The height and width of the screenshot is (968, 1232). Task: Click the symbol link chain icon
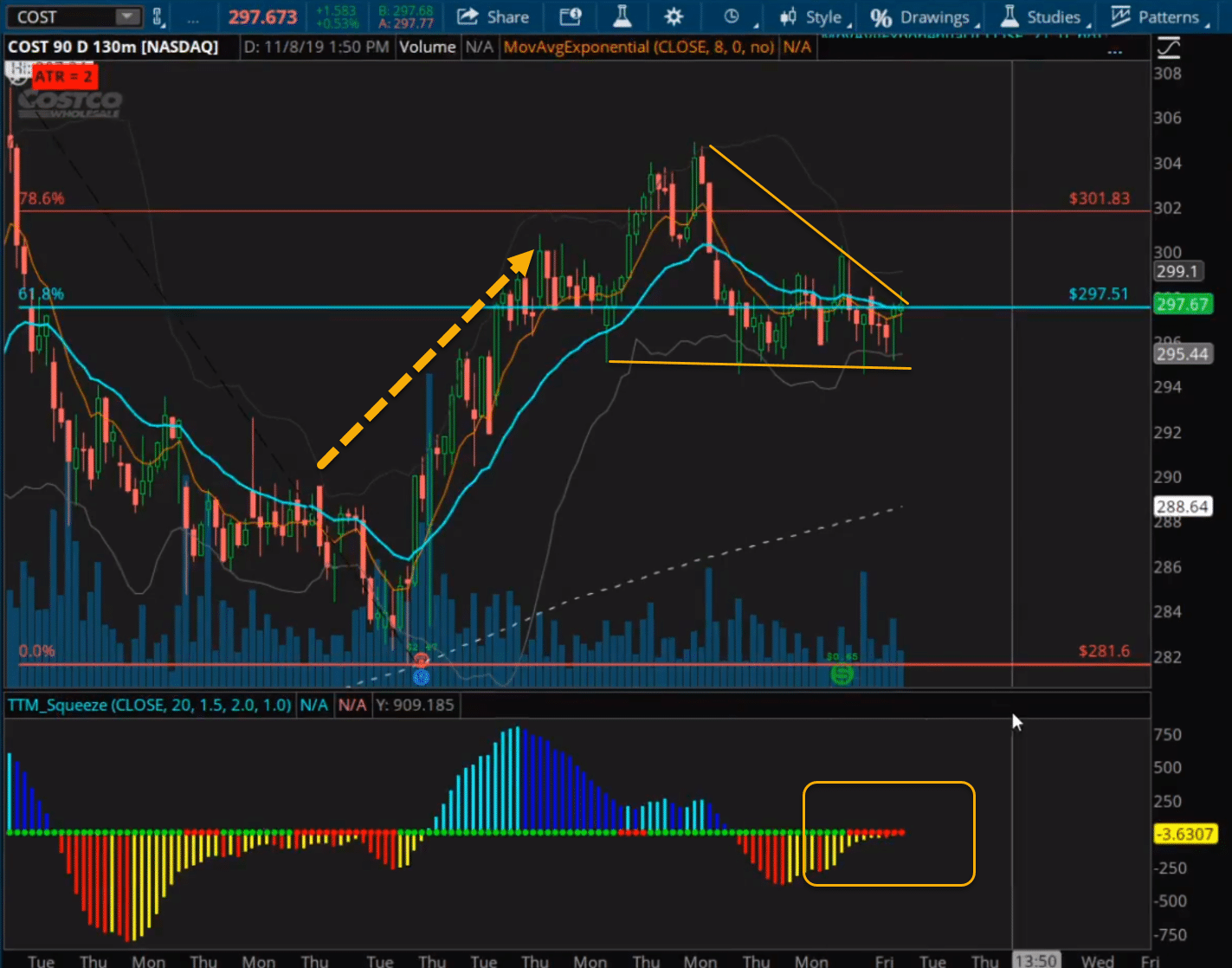[x=158, y=16]
